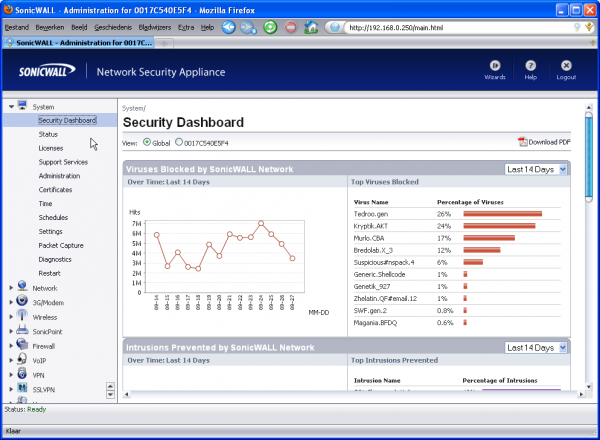Click the SonicWALL logo in header
This screenshot has height=440, width=600.
[47, 71]
